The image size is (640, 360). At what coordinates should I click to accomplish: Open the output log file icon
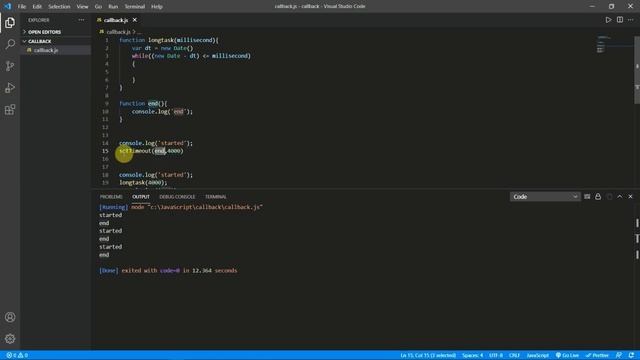coord(609,197)
